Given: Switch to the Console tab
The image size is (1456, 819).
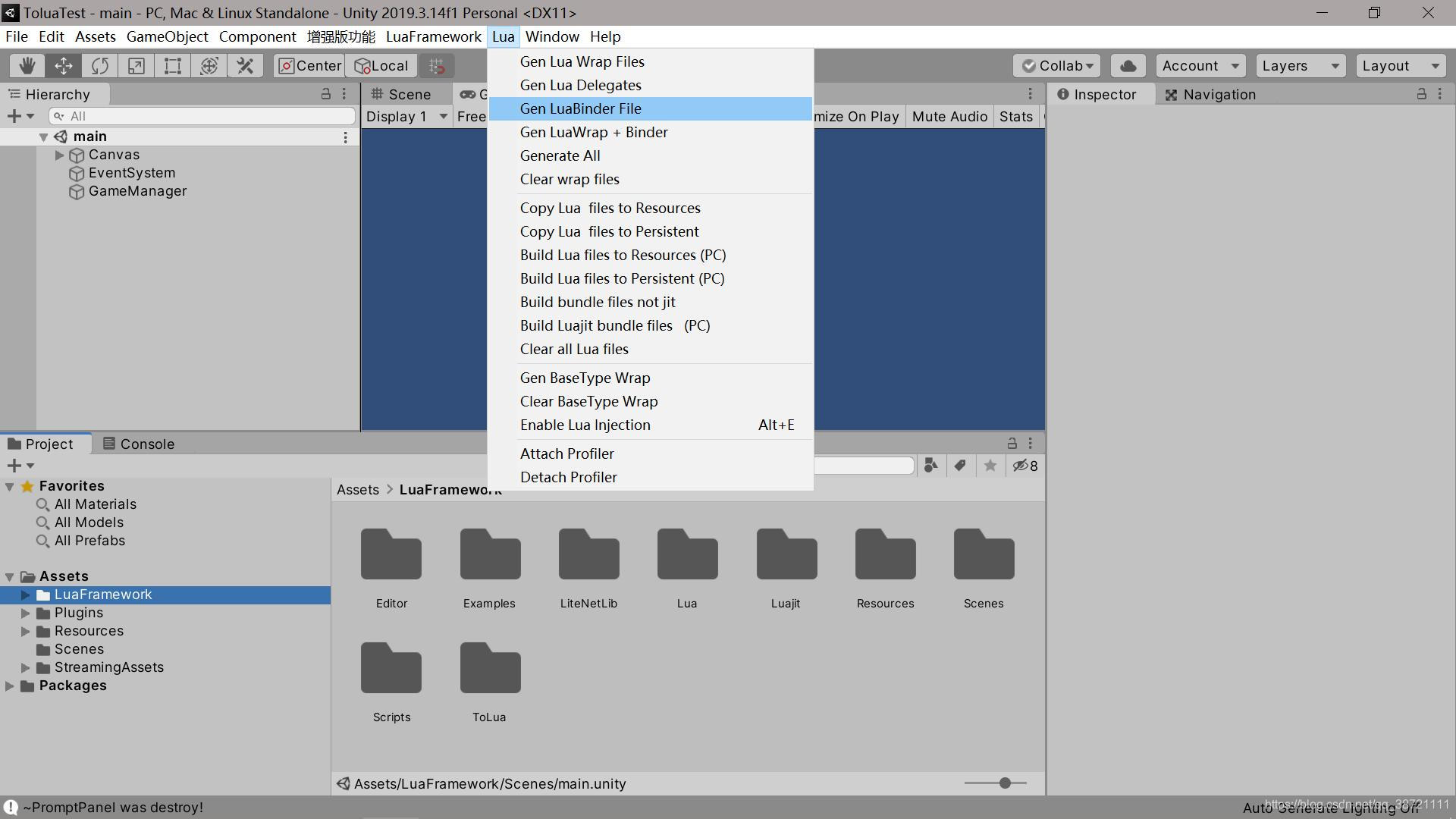Looking at the screenshot, I should (138, 444).
